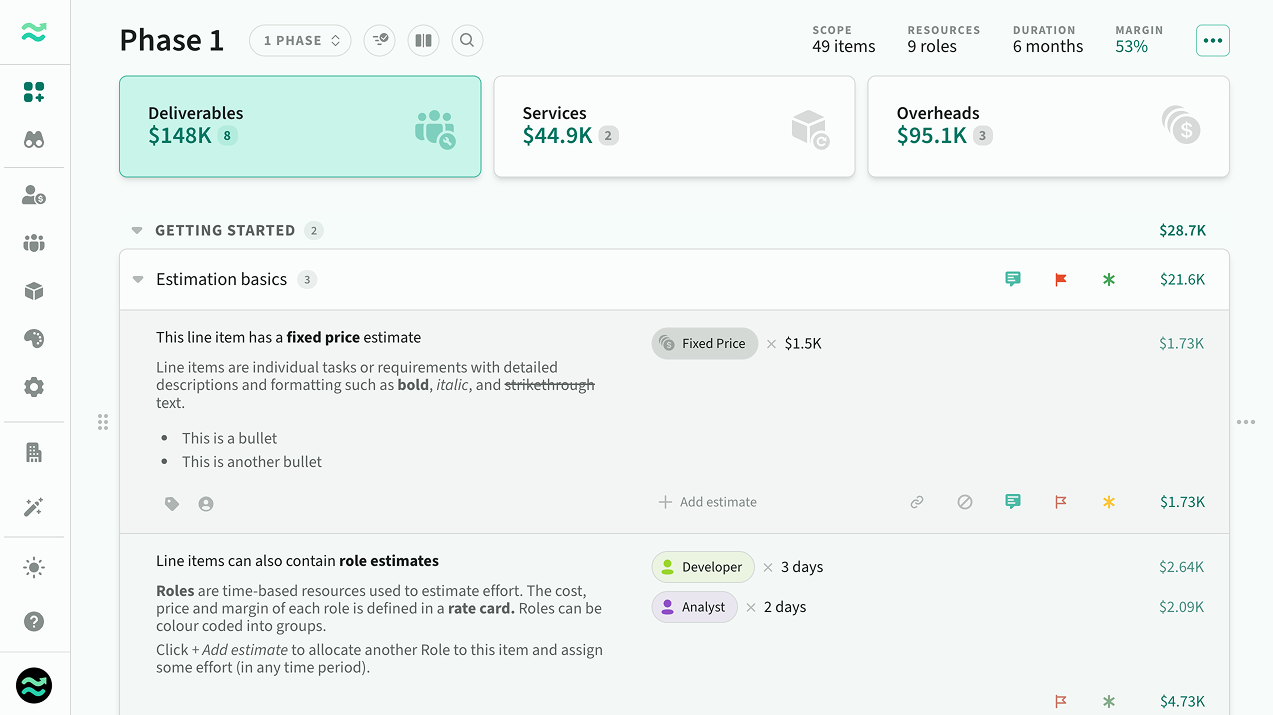Open the three-dots menu button top right
Screen dimensions: 1273x715
coord(1212,41)
